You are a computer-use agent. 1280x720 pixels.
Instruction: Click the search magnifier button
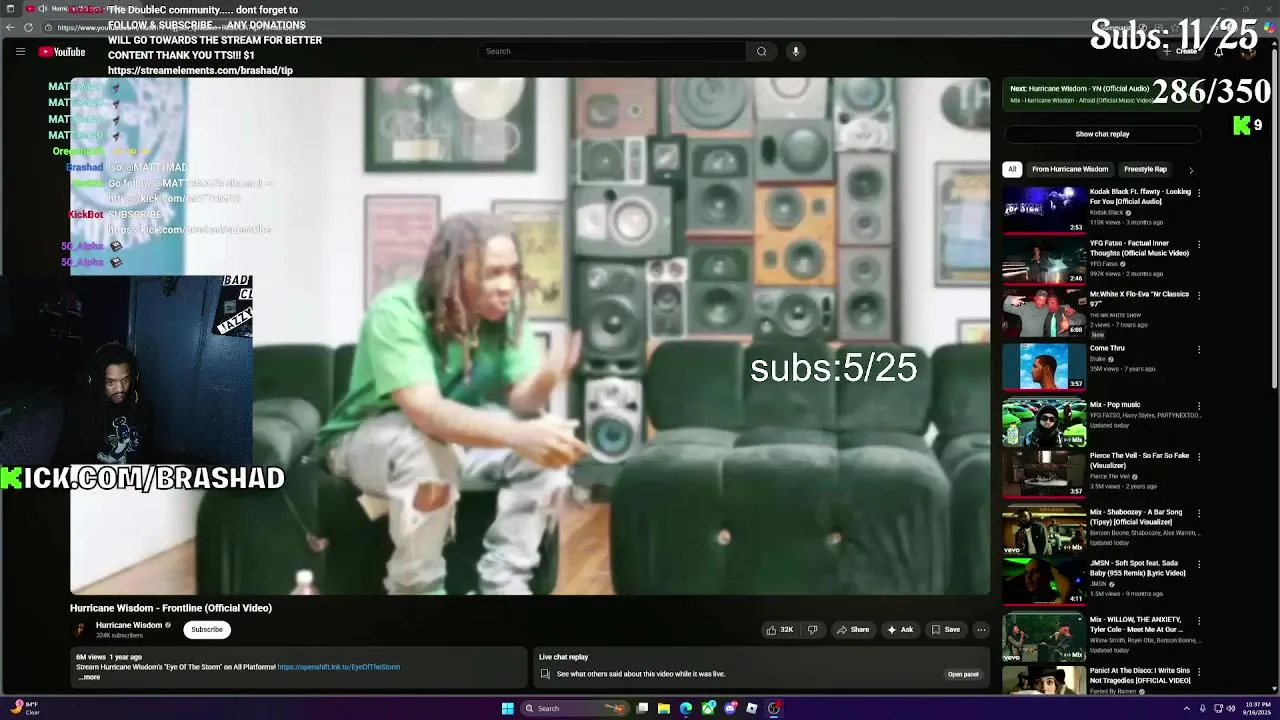click(761, 51)
